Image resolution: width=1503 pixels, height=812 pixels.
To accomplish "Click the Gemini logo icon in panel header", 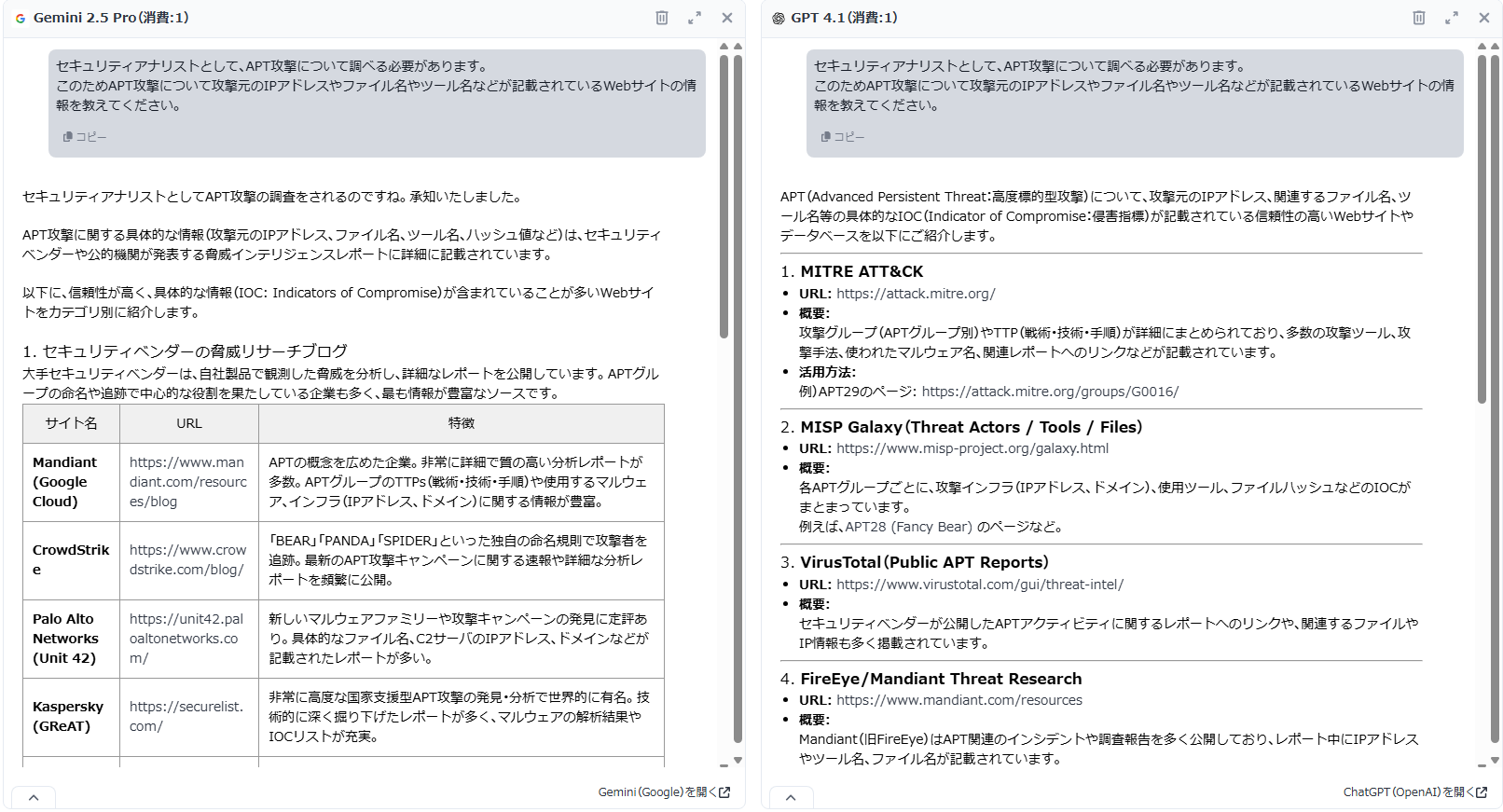I will coord(21,18).
